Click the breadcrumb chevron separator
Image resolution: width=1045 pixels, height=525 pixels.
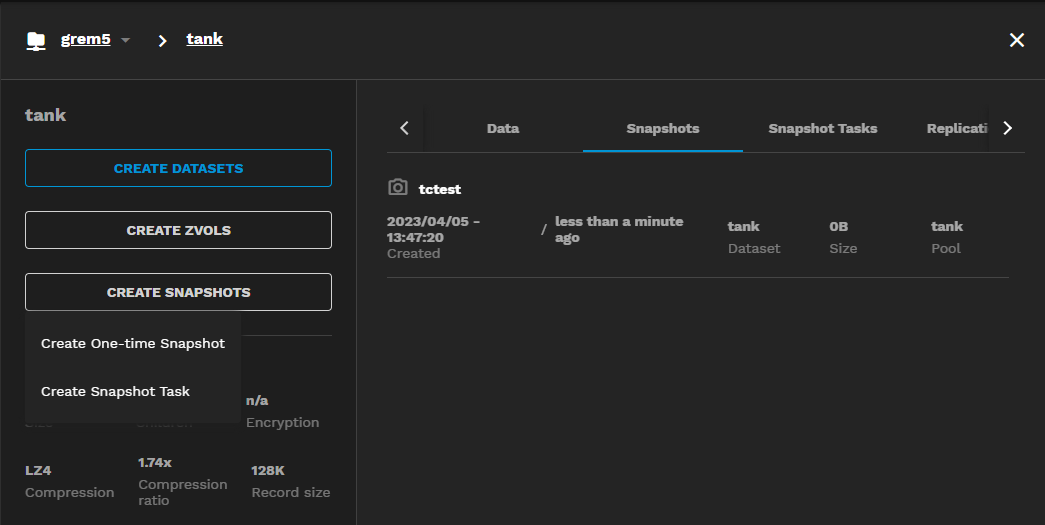coord(162,40)
